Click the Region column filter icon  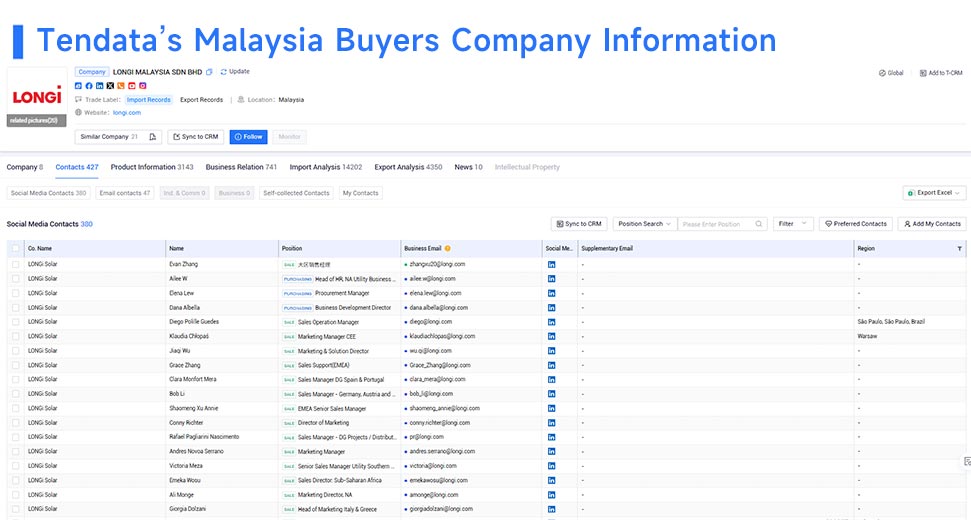(959, 249)
